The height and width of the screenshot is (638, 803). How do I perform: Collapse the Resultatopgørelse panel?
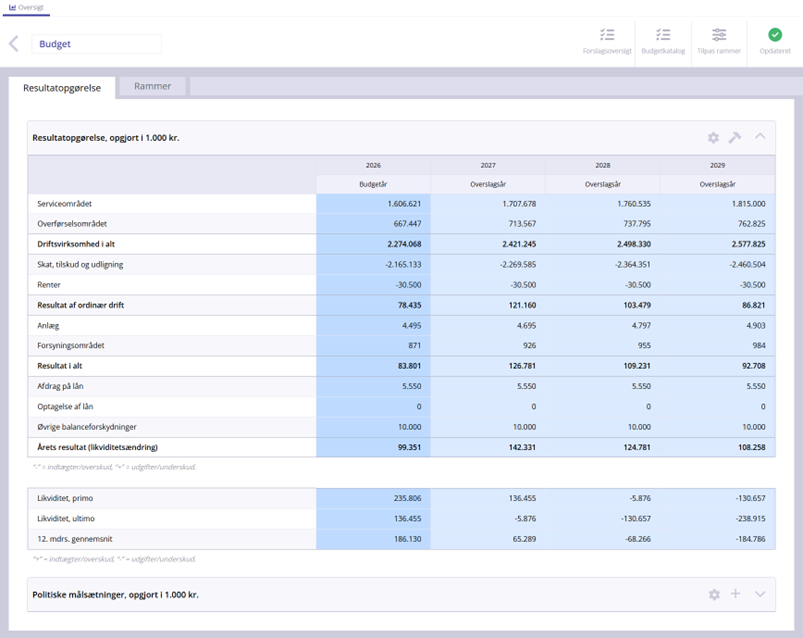pos(760,137)
